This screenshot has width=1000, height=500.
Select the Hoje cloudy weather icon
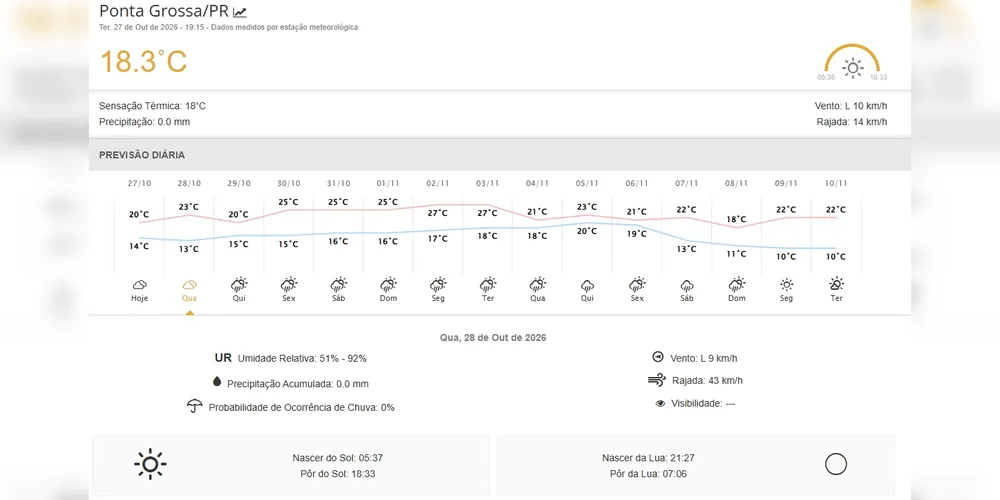tap(140, 284)
